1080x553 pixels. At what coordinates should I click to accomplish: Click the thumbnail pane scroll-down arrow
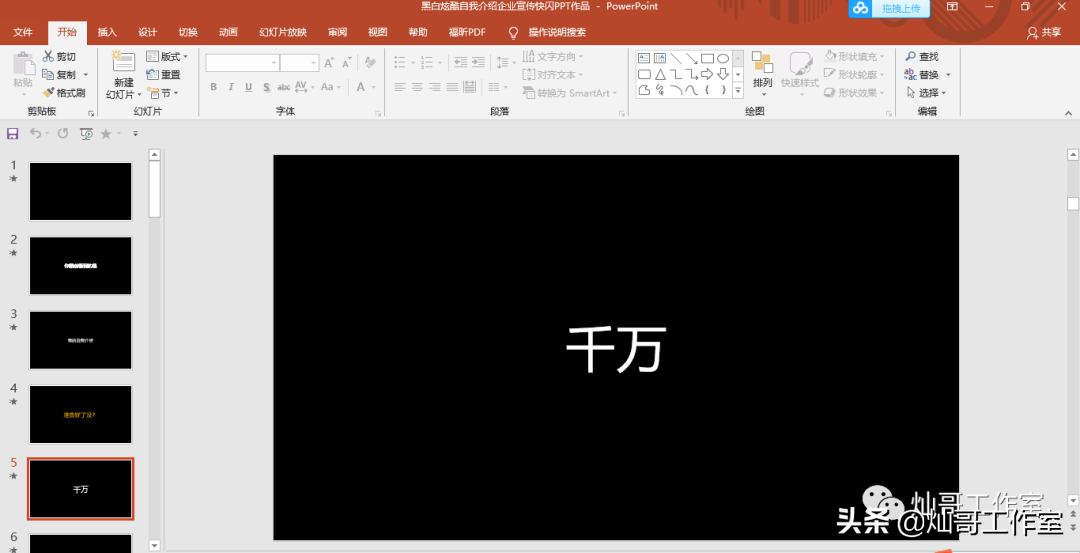(154, 545)
